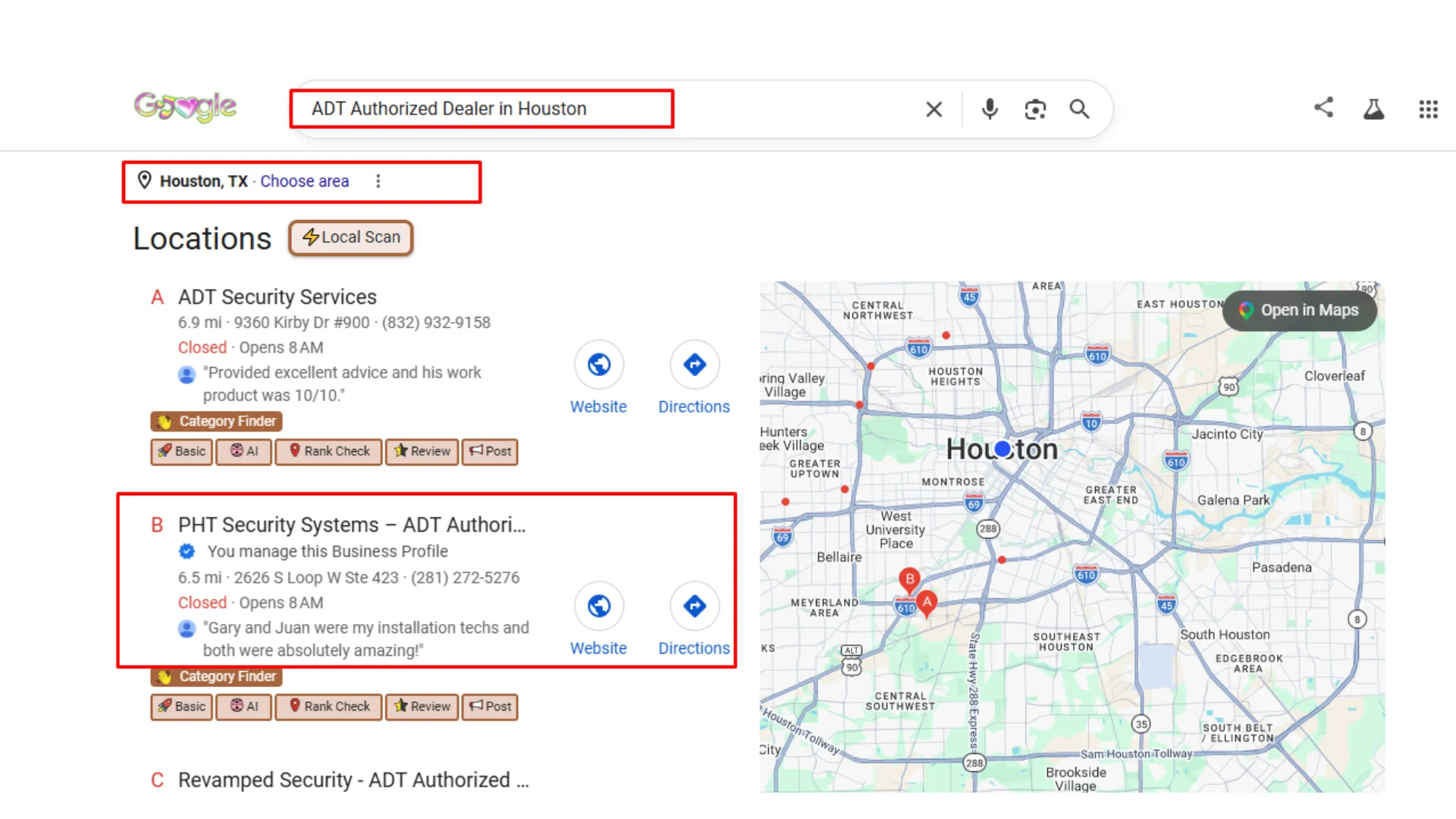
Task: Click the Bellaire label on the map
Action: coord(839,557)
